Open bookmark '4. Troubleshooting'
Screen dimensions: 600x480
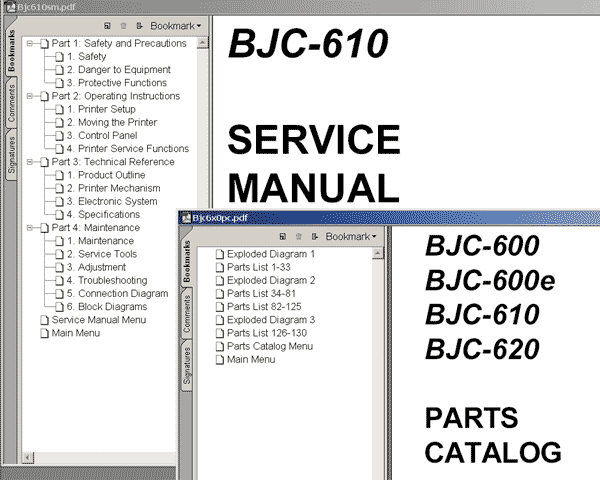(x=107, y=280)
